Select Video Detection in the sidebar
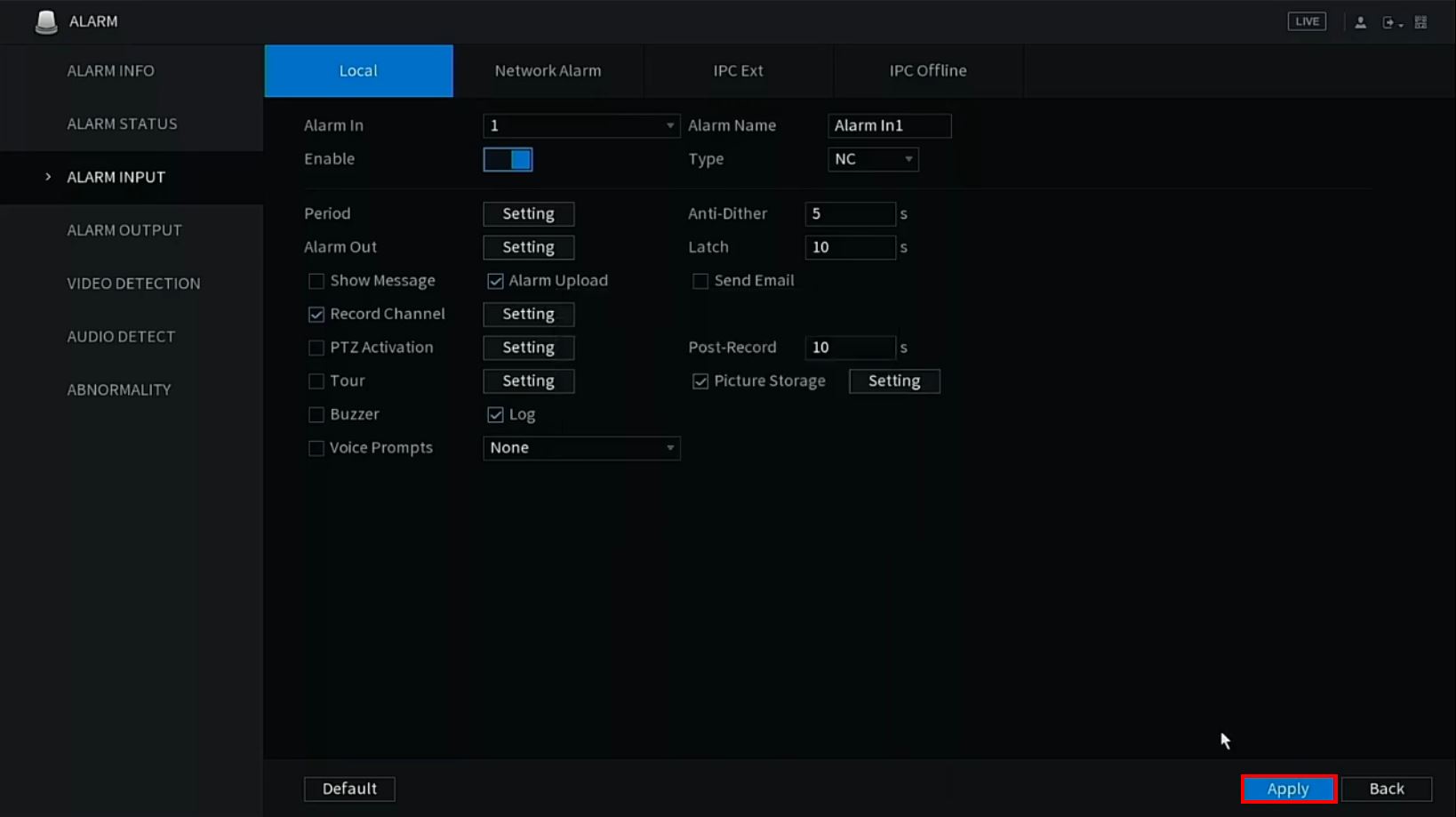1456x817 pixels. tap(133, 284)
